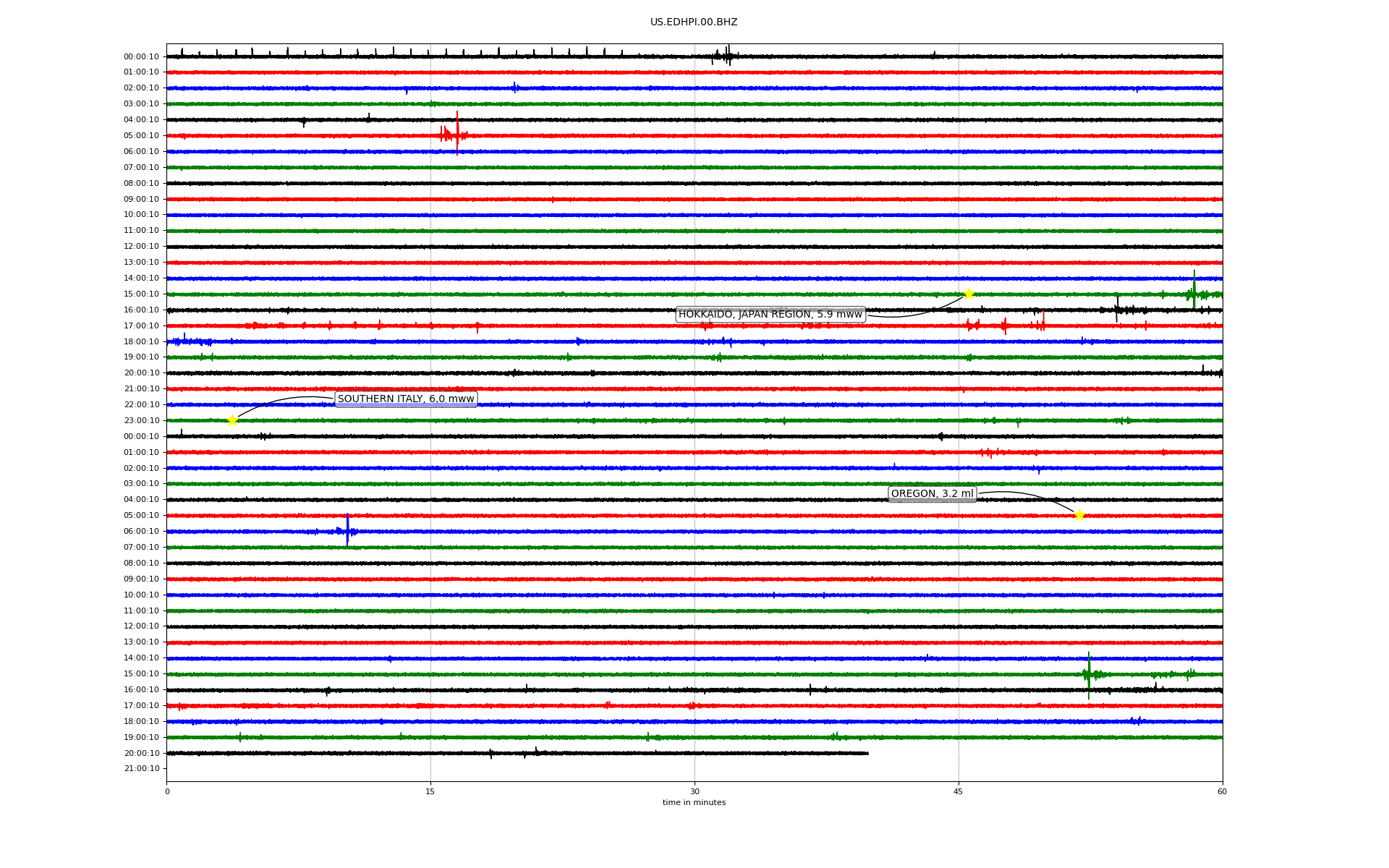Click the Oregon event yellow star marker
Screen dimensions: 1389x868
(1079, 515)
